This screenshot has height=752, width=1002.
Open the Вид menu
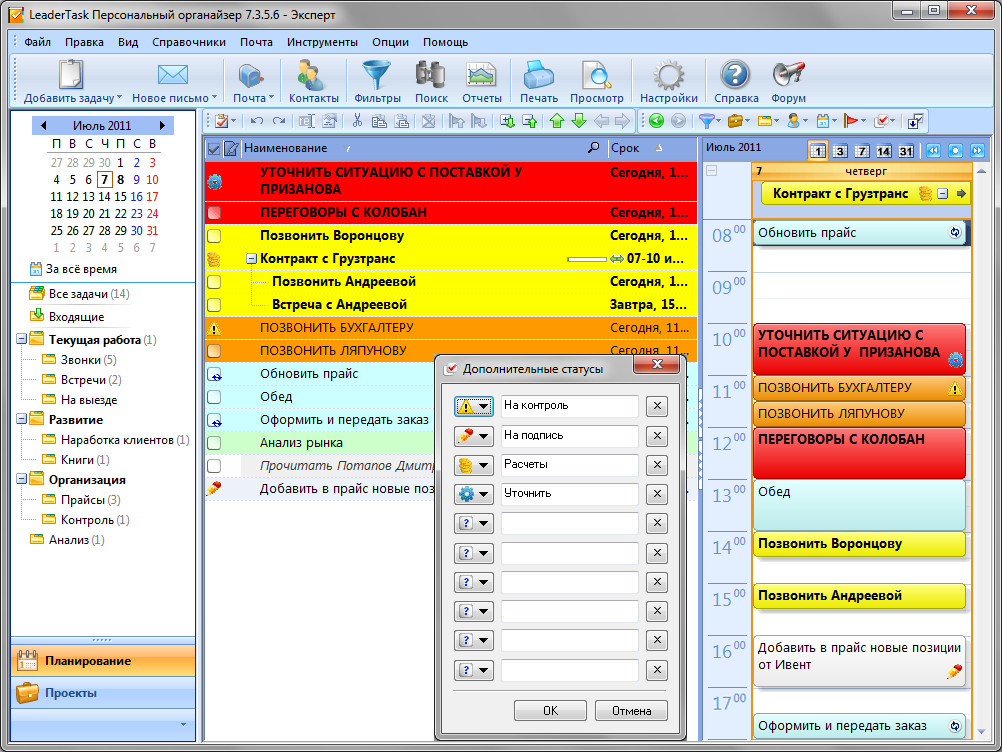tap(128, 42)
